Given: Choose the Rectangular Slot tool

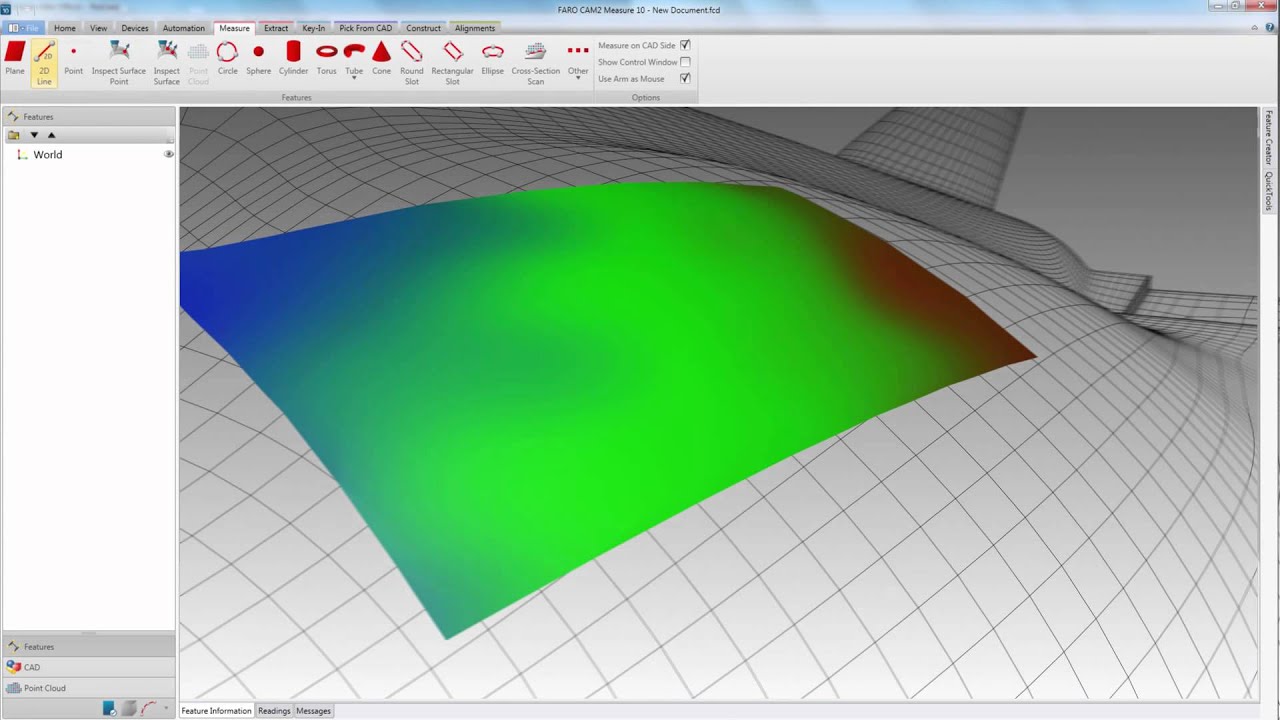Looking at the screenshot, I should [x=453, y=63].
